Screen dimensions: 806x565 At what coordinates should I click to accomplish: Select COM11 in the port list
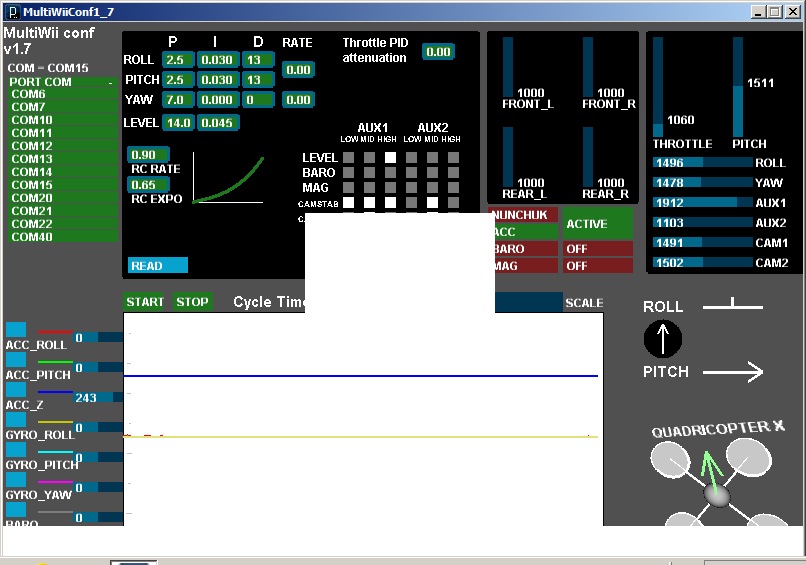[64, 133]
